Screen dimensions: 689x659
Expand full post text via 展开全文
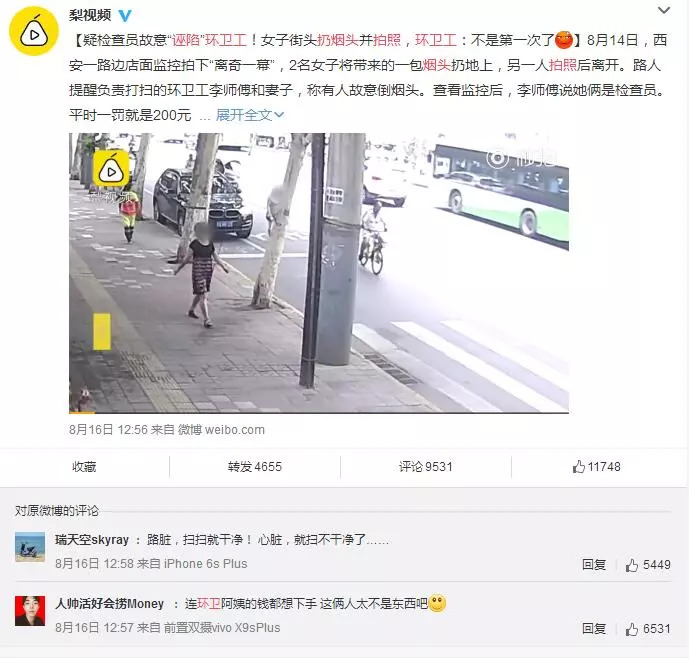(250, 115)
